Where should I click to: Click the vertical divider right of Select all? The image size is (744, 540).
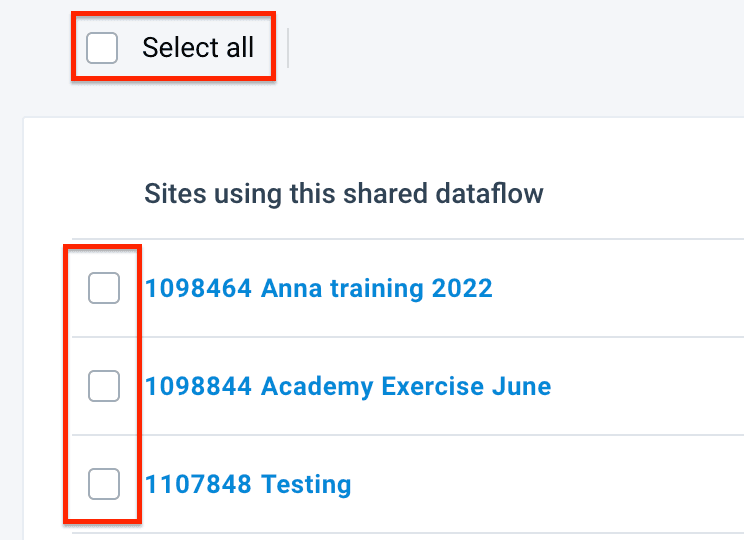288,48
